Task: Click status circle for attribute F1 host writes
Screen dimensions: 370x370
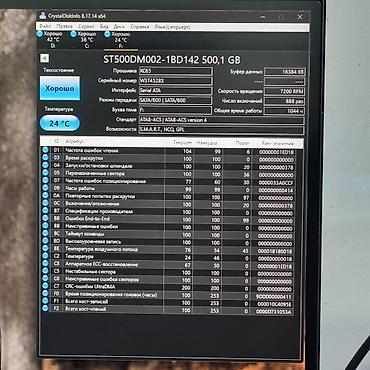Action: pyautogui.click(x=45, y=302)
